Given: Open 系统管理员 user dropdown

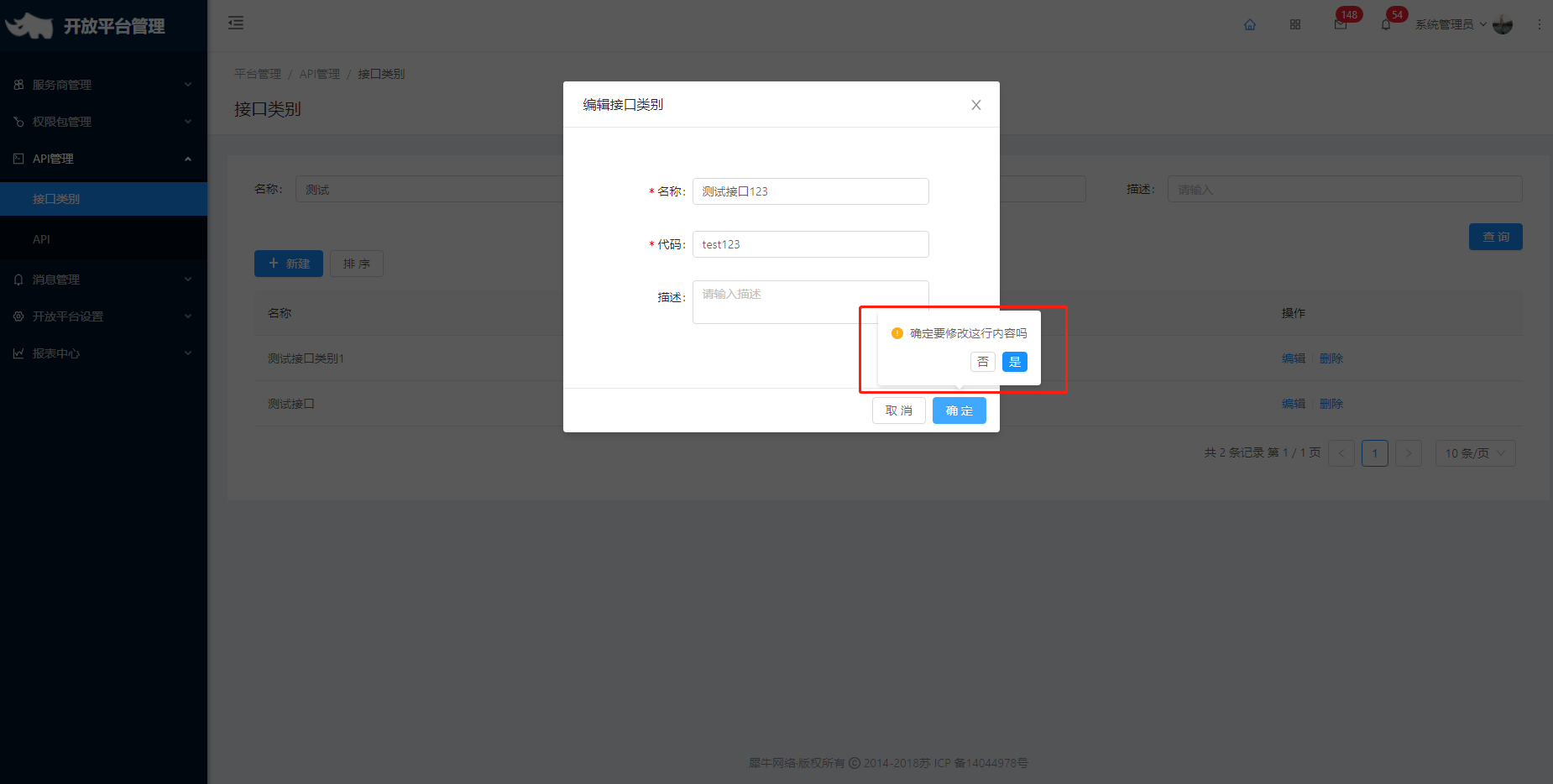Looking at the screenshot, I should pyautogui.click(x=1451, y=24).
